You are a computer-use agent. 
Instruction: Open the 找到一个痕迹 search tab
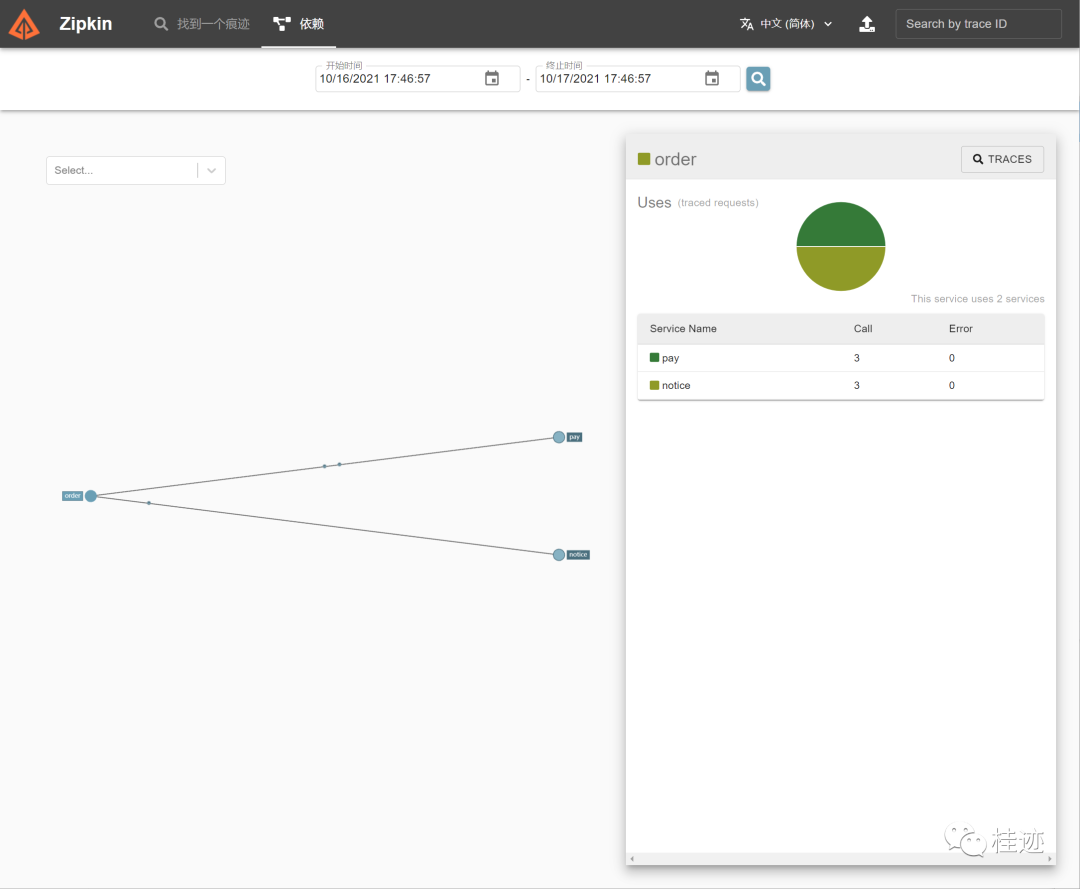click(x=201, y=24)
